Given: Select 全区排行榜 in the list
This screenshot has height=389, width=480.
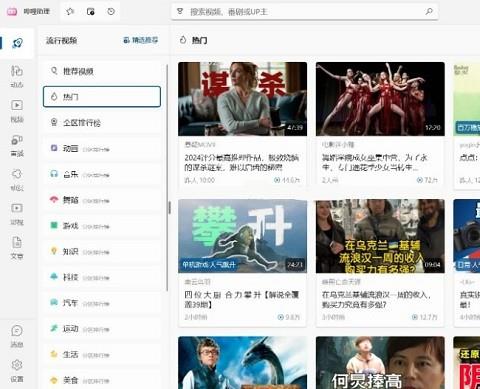Looking at the screenshot, I should [102, 123].
